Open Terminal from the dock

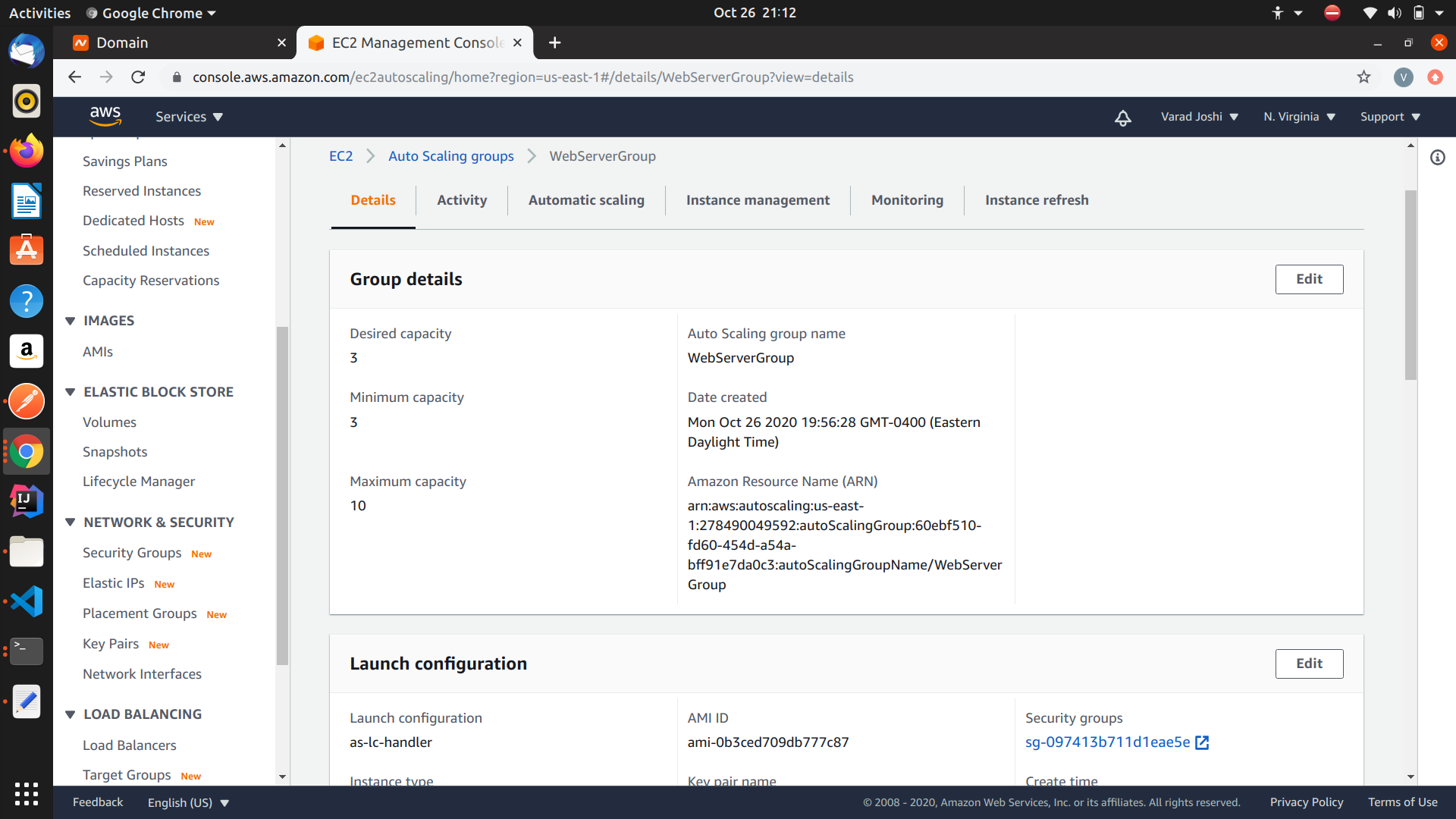click(x=27, y=651)
